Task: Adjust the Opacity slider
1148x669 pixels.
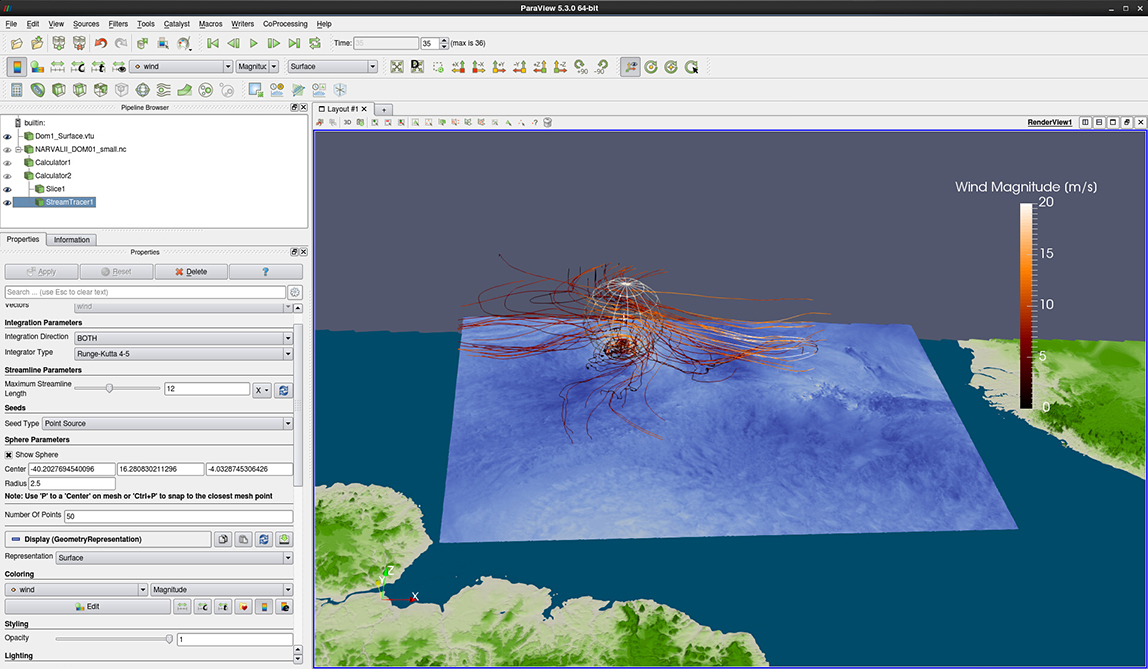Action: click(168, 639)
